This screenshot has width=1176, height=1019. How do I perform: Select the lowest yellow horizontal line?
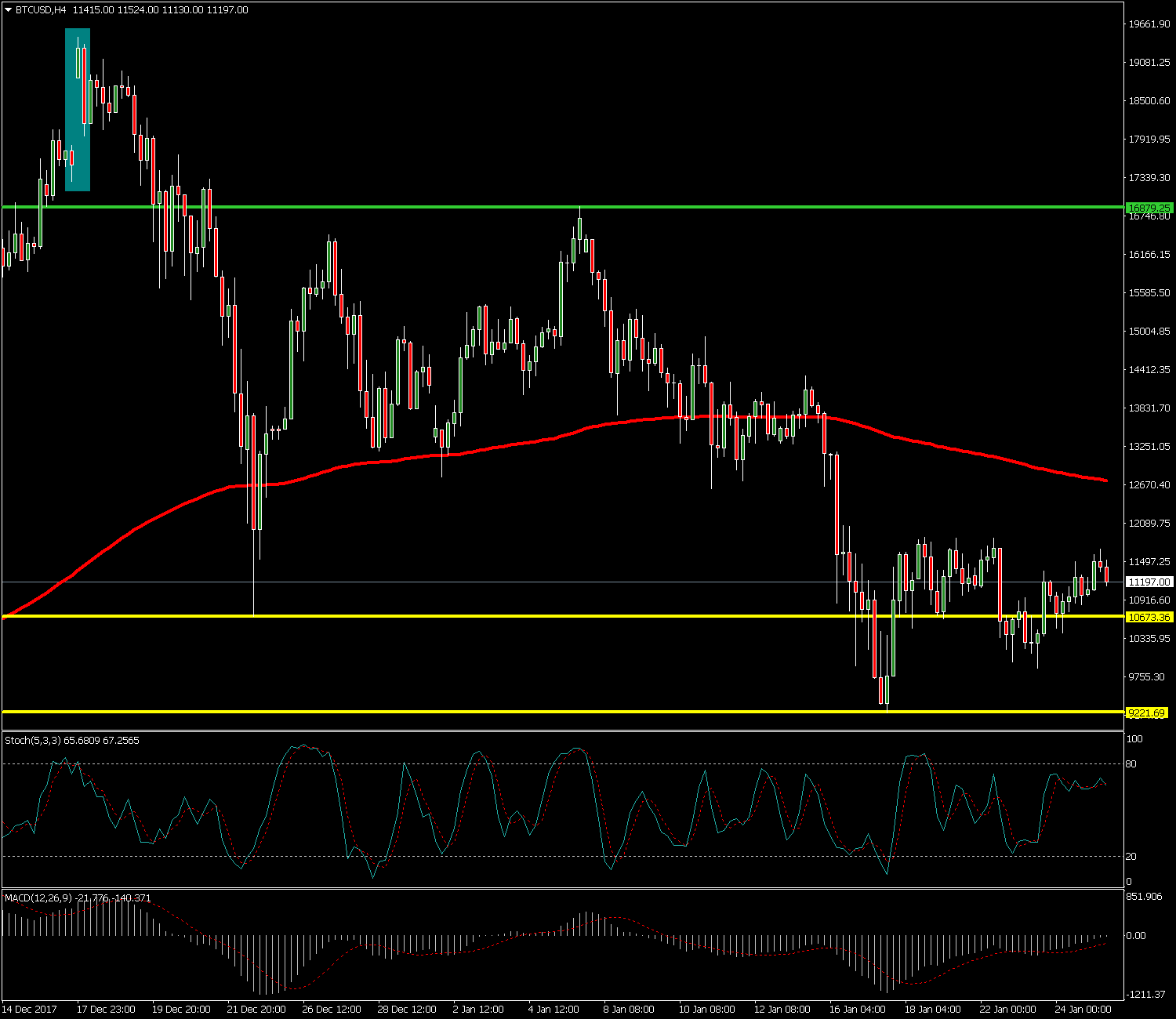tap(470, 712)
